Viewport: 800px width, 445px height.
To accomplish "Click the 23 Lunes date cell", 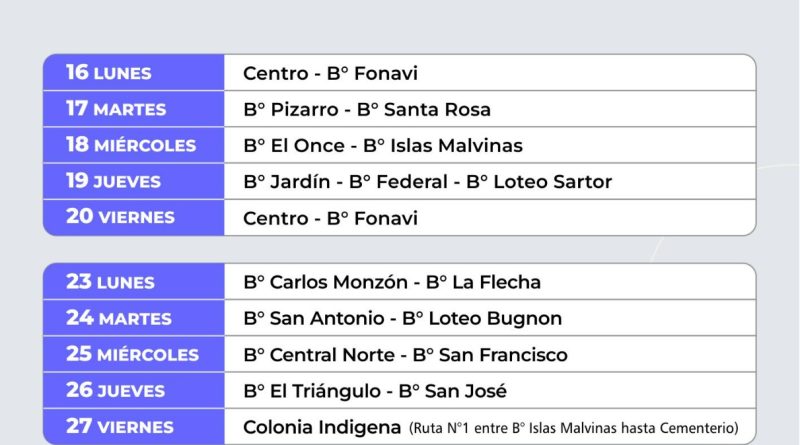I will (x=110, y=282).
